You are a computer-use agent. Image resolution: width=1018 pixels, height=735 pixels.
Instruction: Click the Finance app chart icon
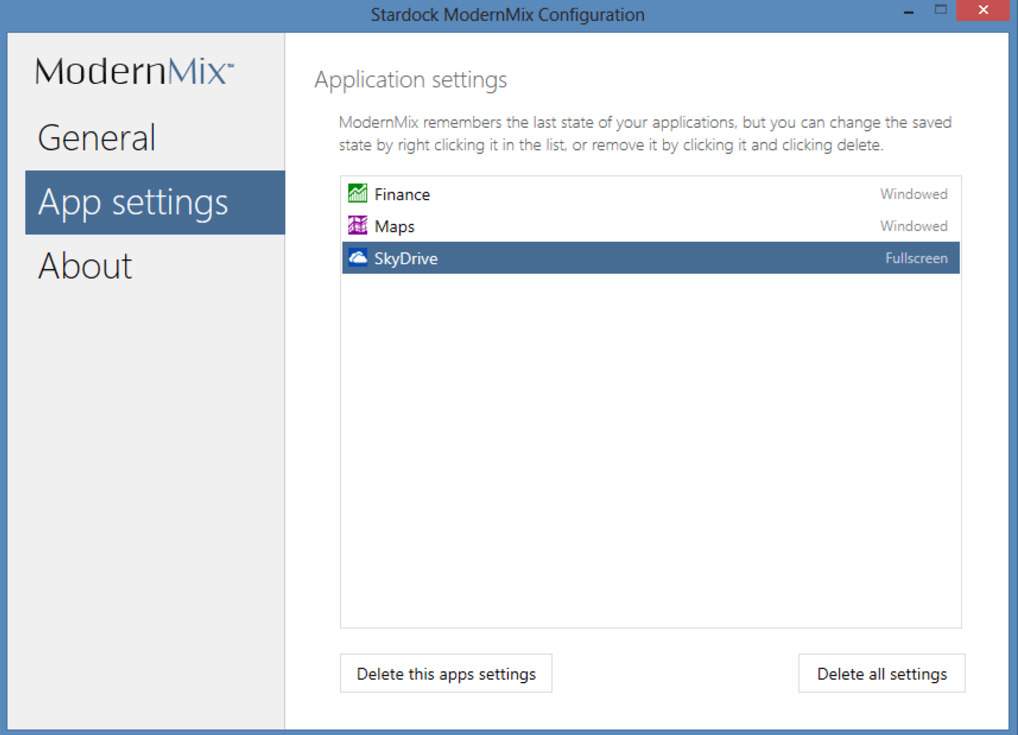[357, 194]
